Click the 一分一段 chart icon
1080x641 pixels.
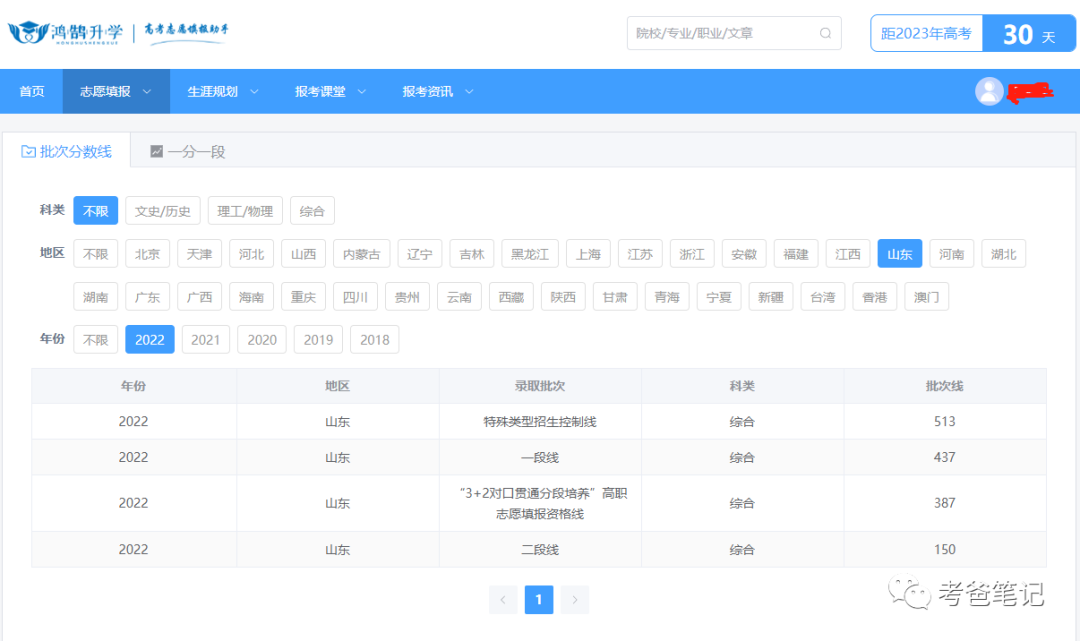pos(157,151)
